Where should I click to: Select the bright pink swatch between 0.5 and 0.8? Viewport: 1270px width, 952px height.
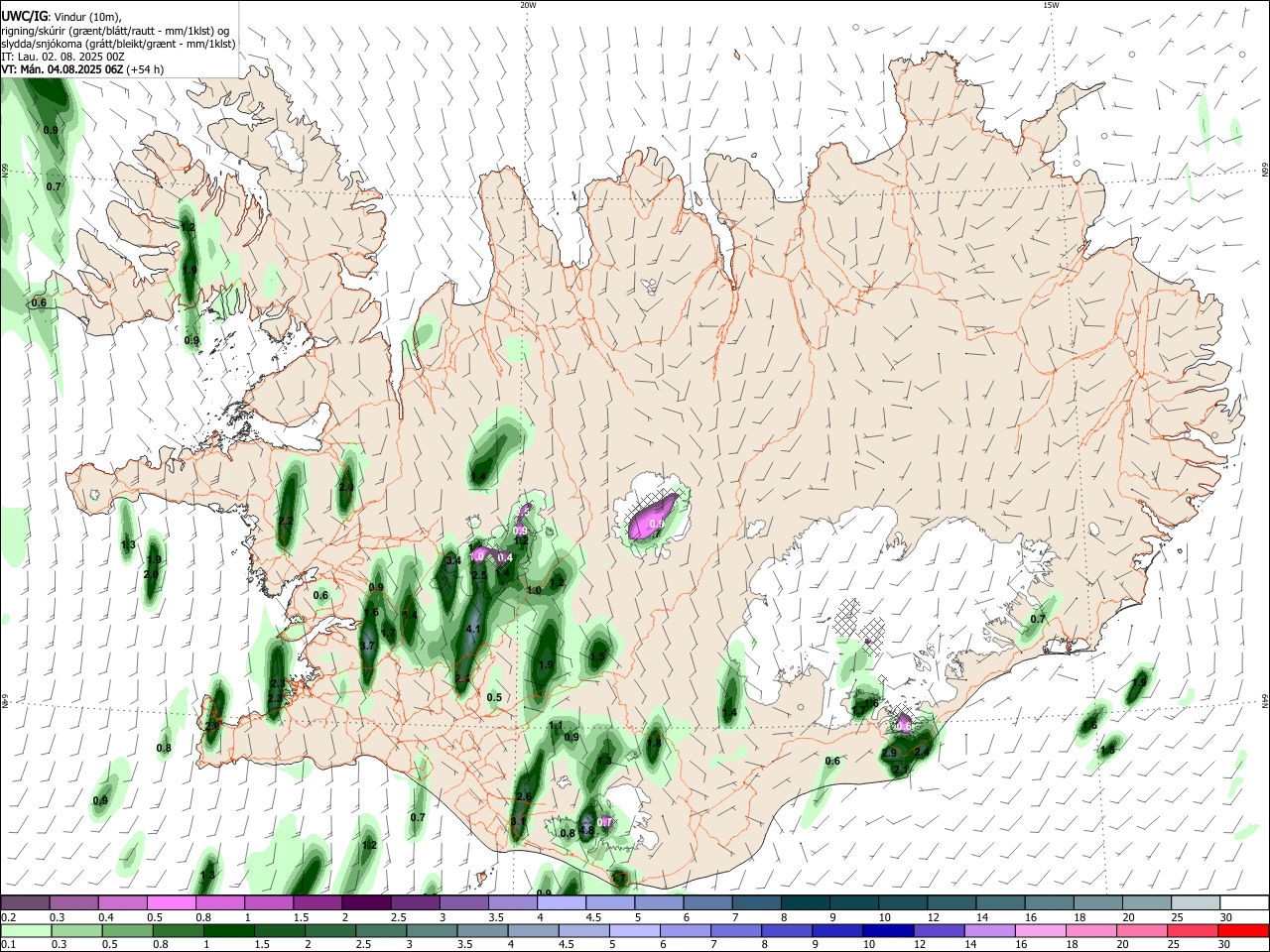point(171,902)
